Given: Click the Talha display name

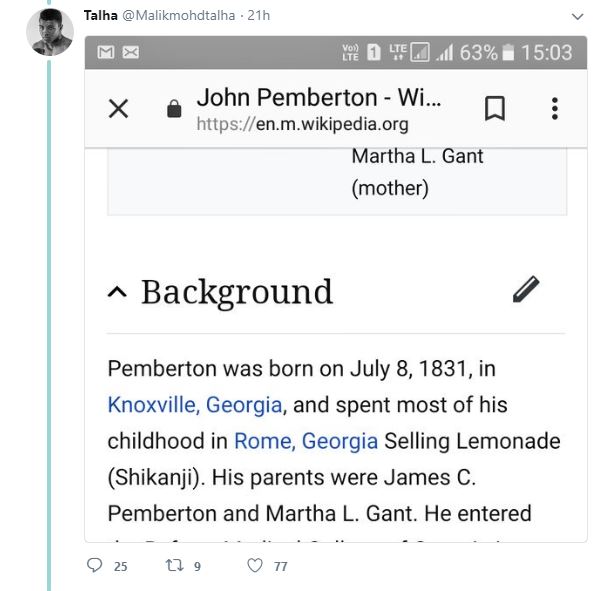Looking at the screenshot, I should [x=100, y=16].
